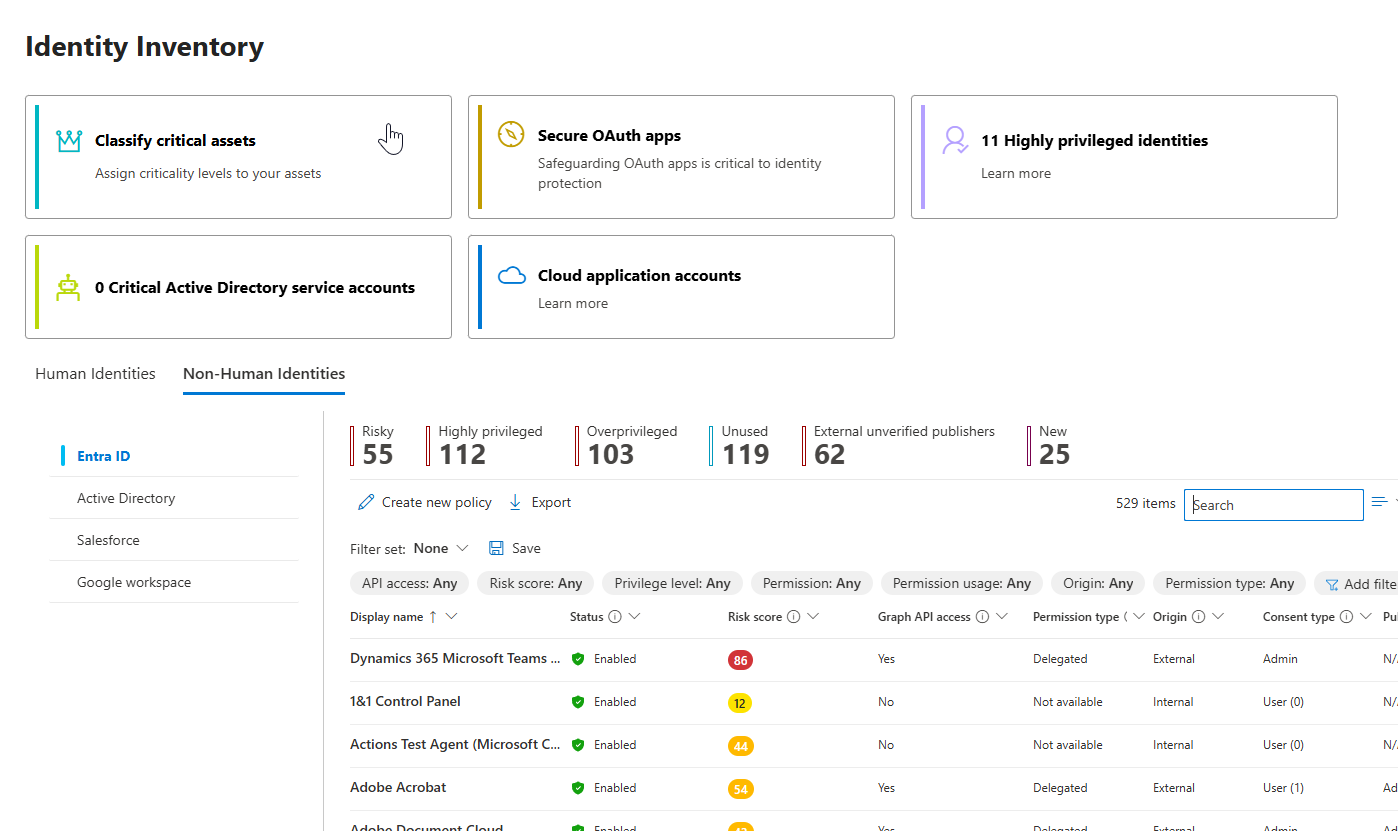Click the floppy disk Save icon
Screen dimensions: 1398x831
(x=496, y=548)
